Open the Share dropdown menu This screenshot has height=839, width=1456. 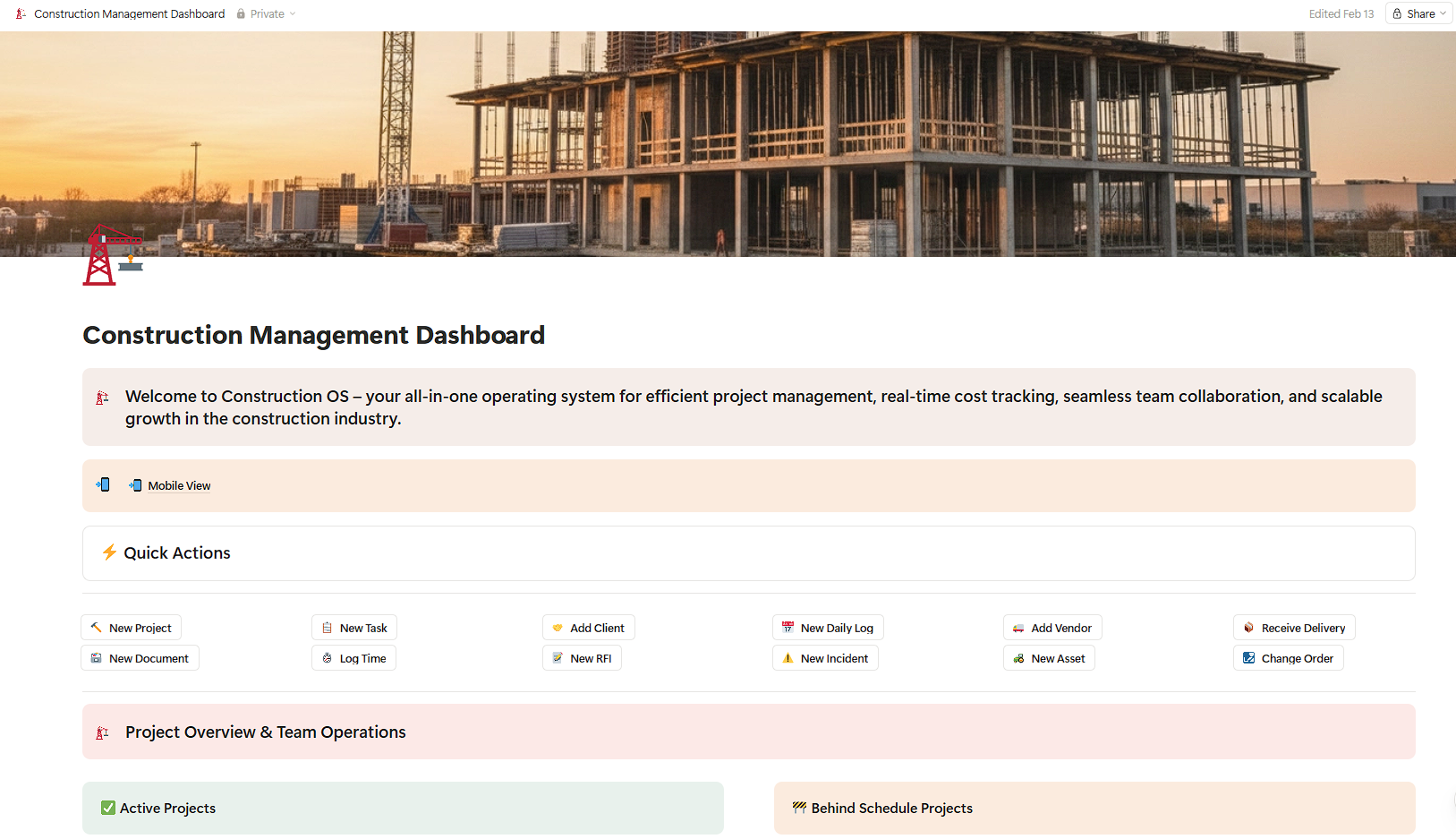1419,13
